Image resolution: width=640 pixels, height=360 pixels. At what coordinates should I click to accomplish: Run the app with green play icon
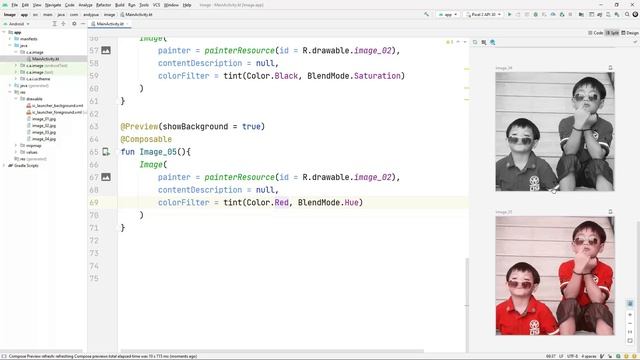(509, 14)
